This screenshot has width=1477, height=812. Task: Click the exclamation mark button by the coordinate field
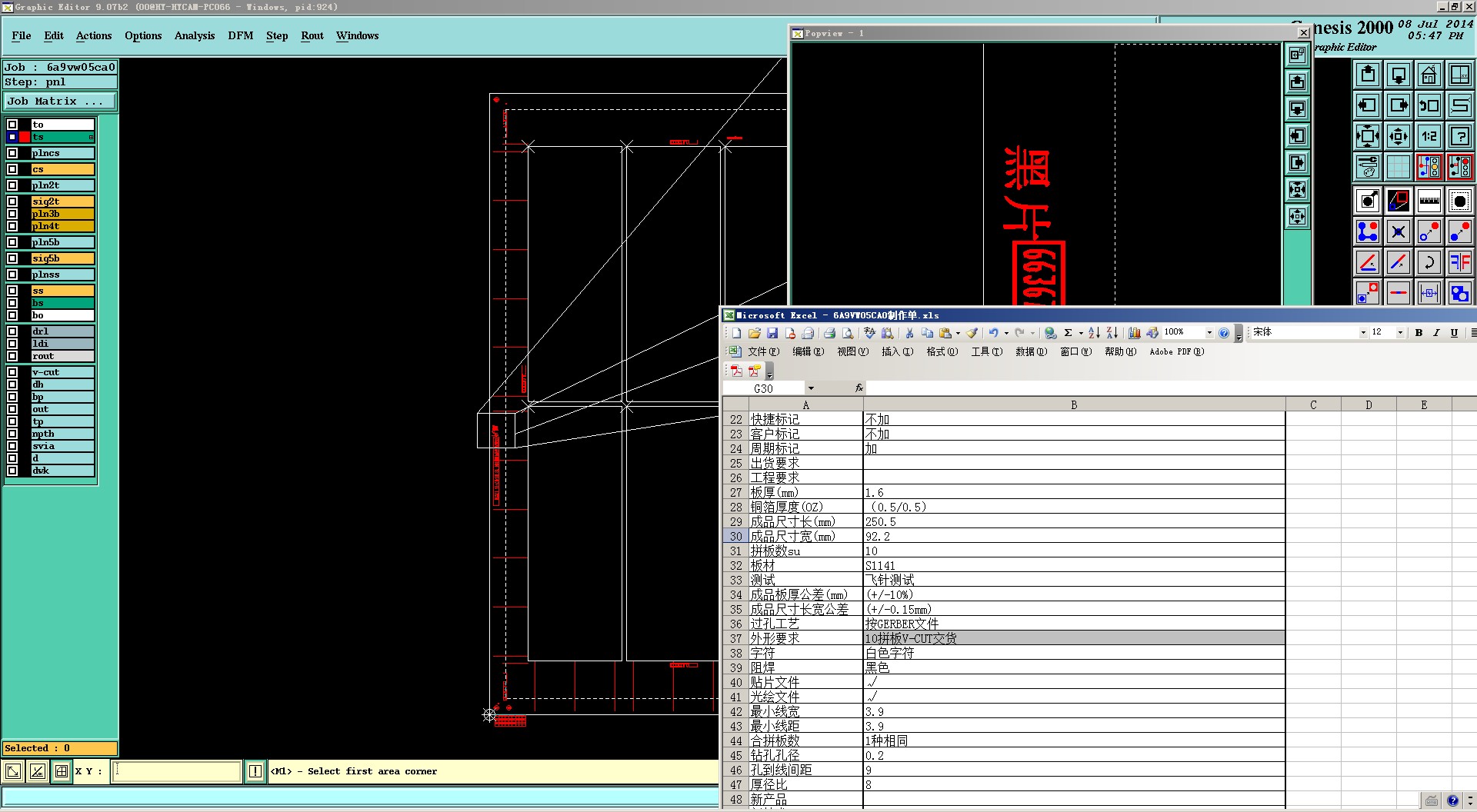tap(255, 771)
